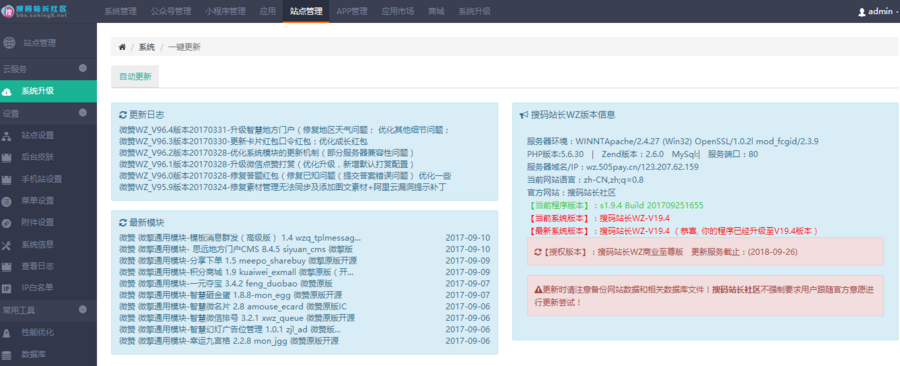The height and width of the screenshot is (366, 900).
Task: Open the 系统升级 top menu
Action: [475, 11]
